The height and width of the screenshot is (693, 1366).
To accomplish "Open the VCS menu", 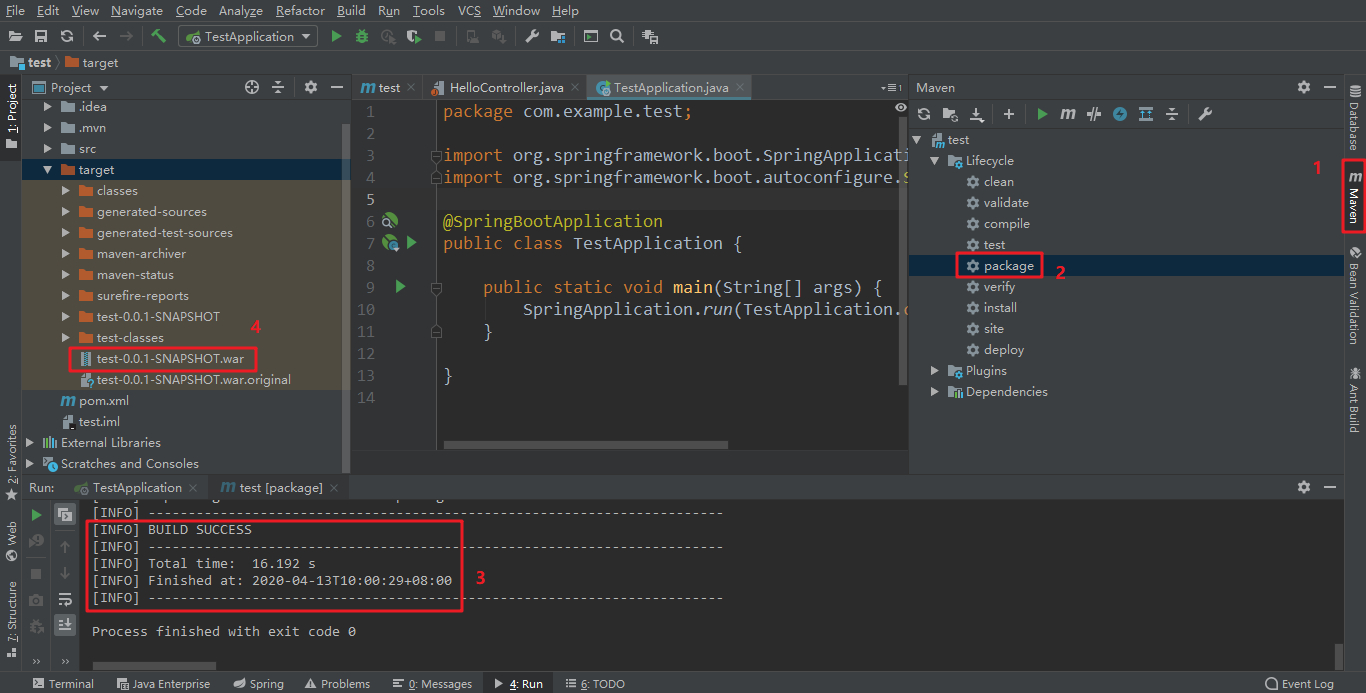I will pyautogui.click(x=469, y=11).
